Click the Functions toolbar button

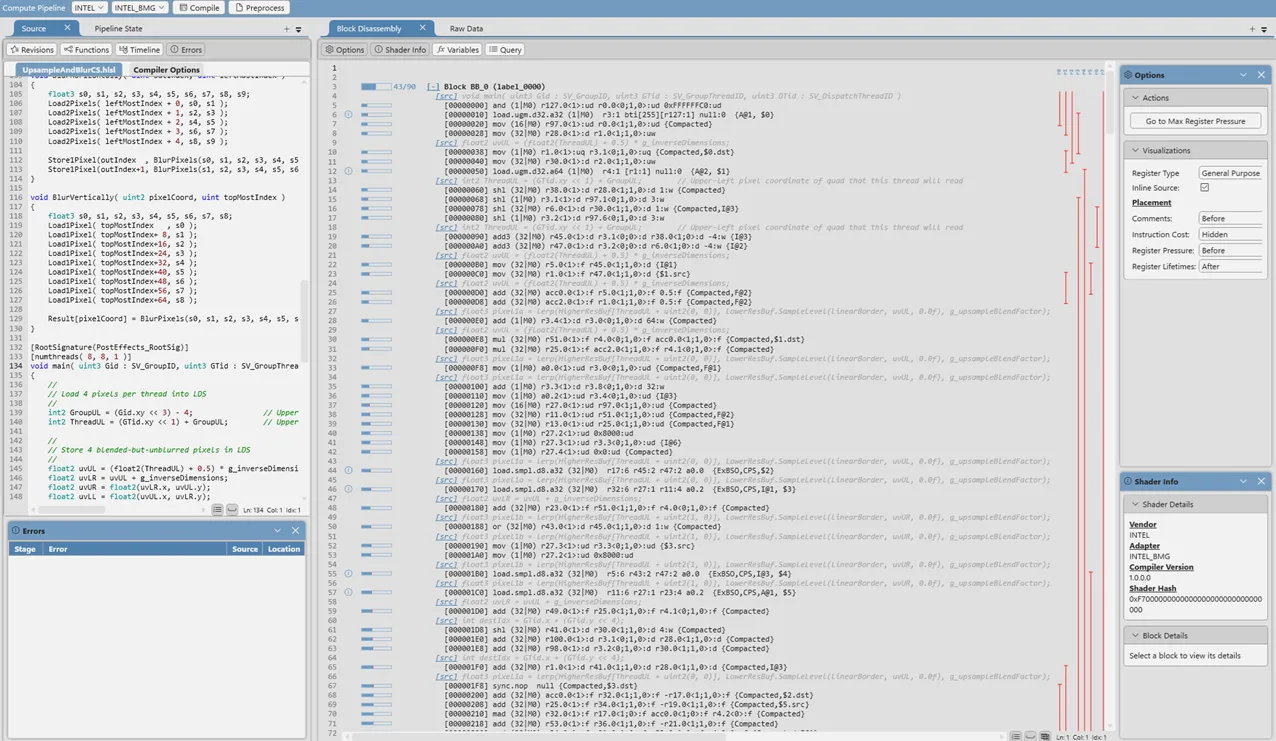click(86, 49)
